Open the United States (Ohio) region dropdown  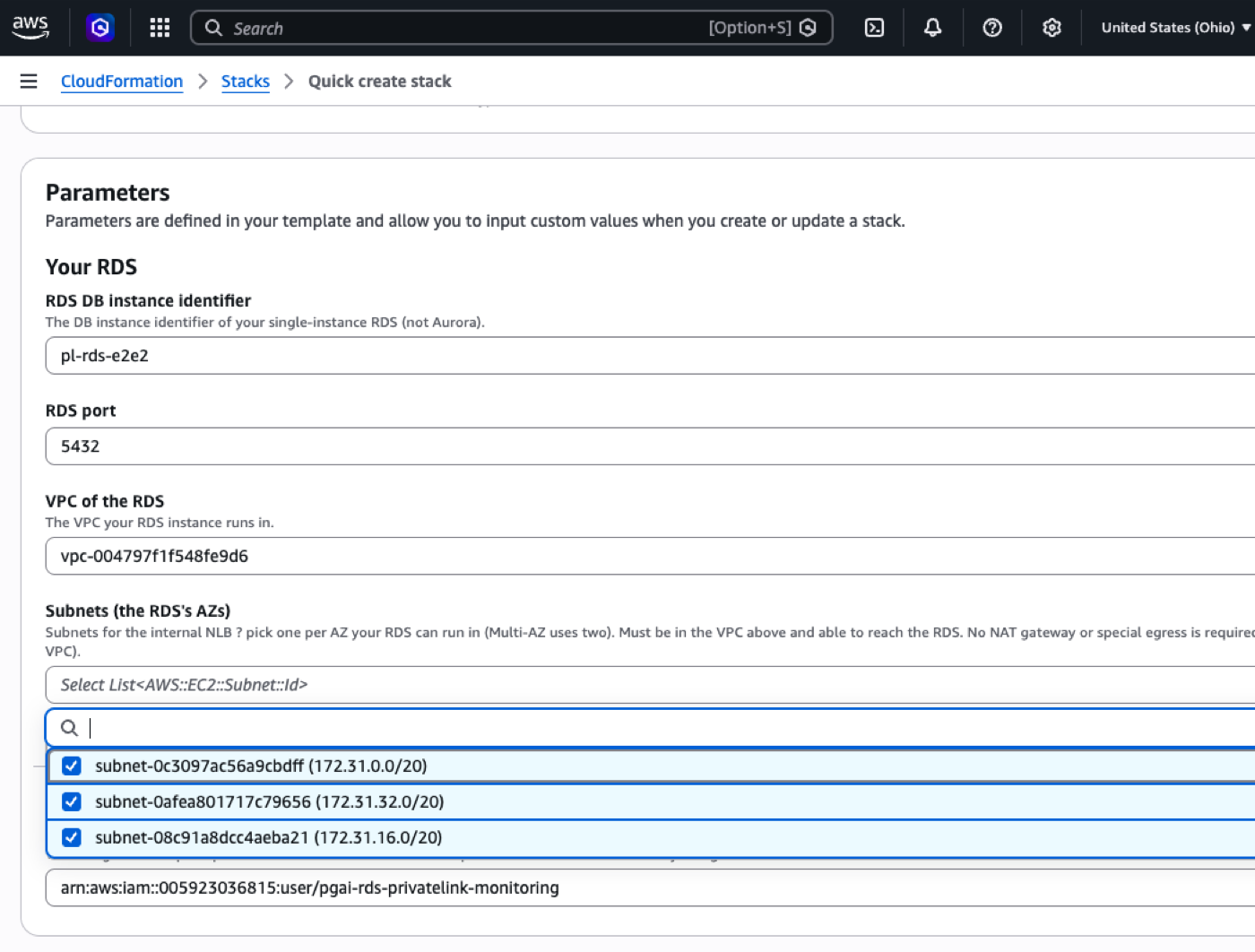tap(1175, 28)
